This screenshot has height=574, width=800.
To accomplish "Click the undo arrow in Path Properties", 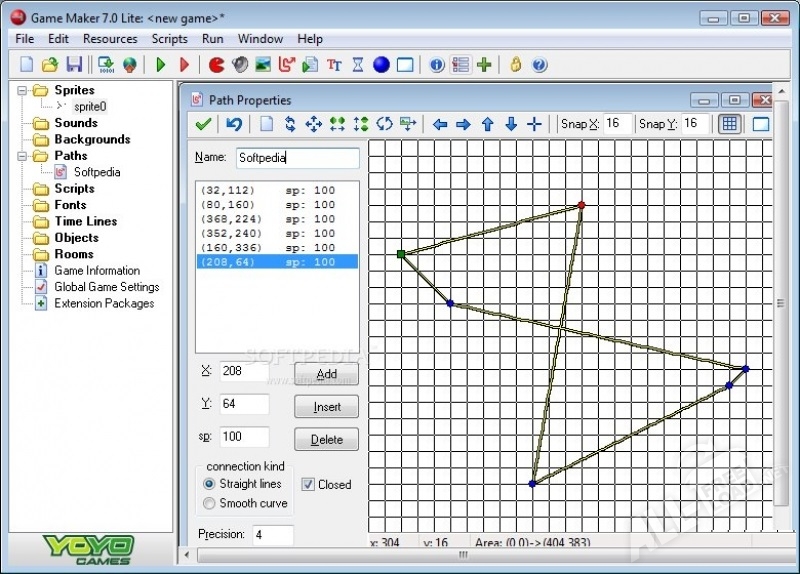I will 233,124.
